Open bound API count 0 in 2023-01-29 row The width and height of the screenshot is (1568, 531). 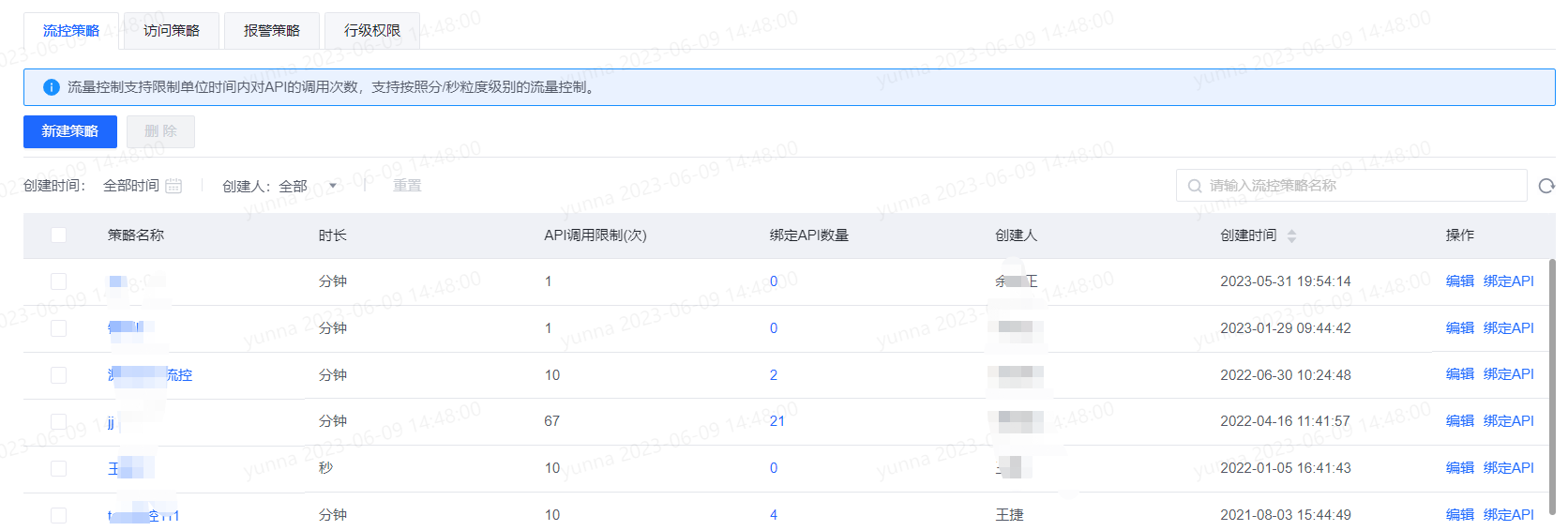774,328
